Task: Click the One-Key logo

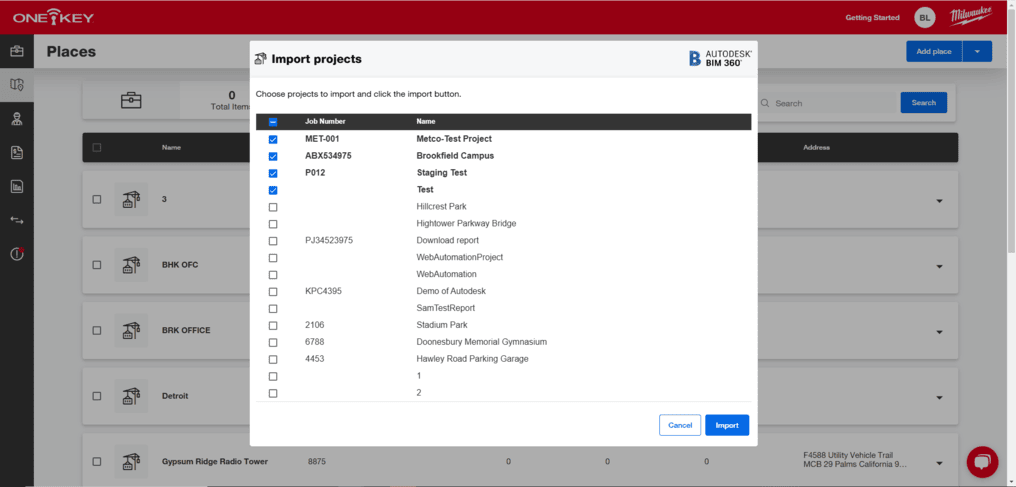Action: pyautogui.click(x=53, y=17)
